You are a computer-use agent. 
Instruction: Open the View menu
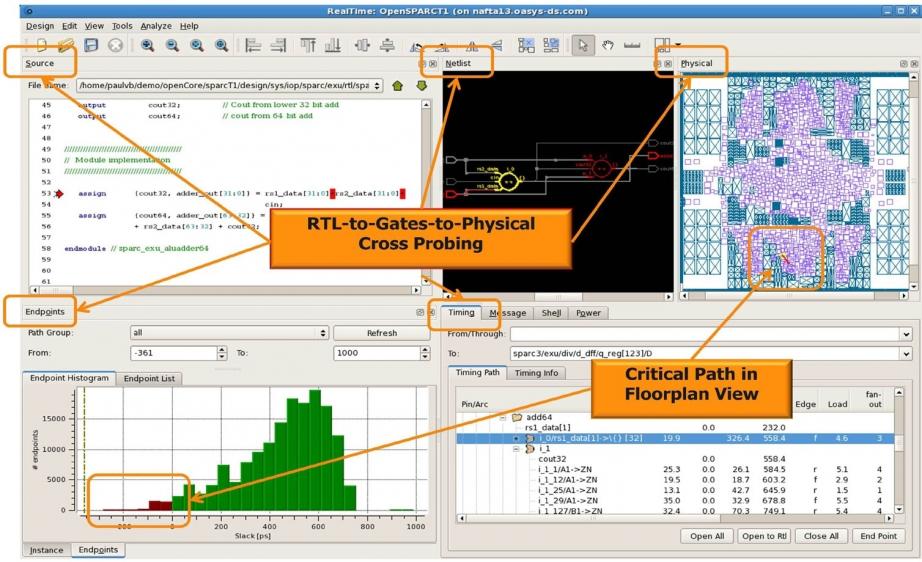click(94, 26)
